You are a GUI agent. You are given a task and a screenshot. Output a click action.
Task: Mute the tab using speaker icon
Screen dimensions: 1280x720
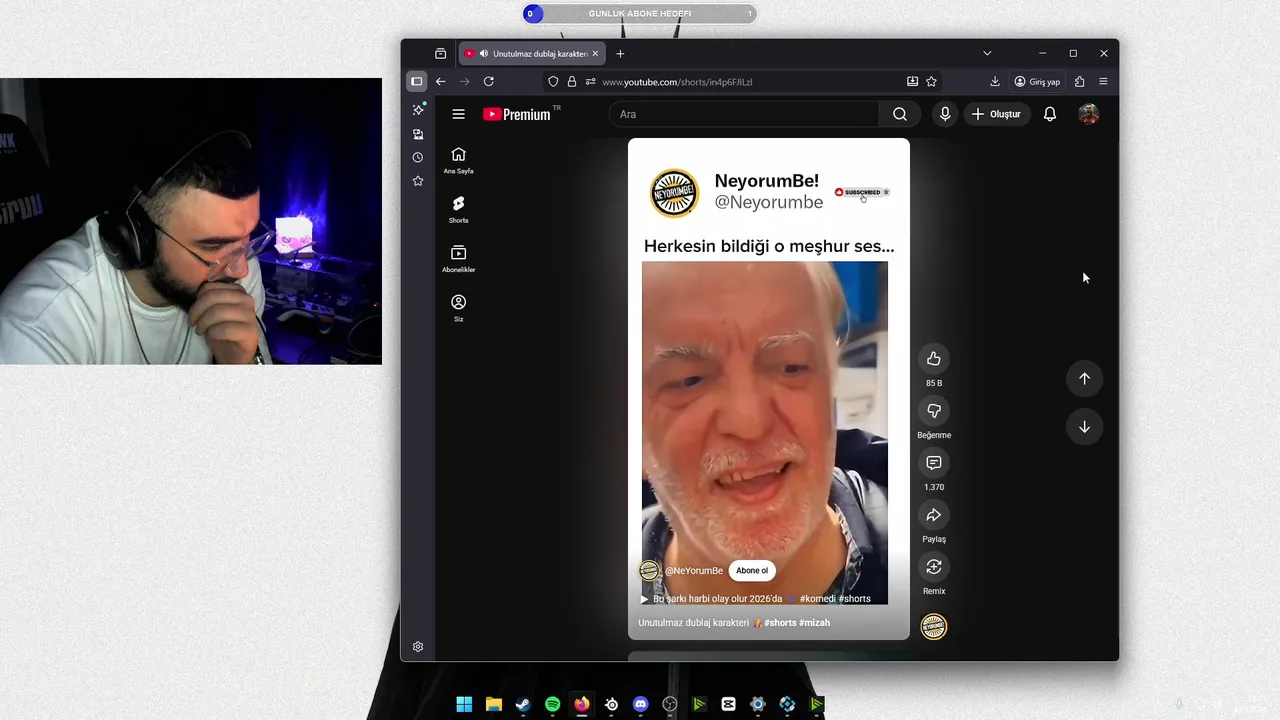point(484,53)
